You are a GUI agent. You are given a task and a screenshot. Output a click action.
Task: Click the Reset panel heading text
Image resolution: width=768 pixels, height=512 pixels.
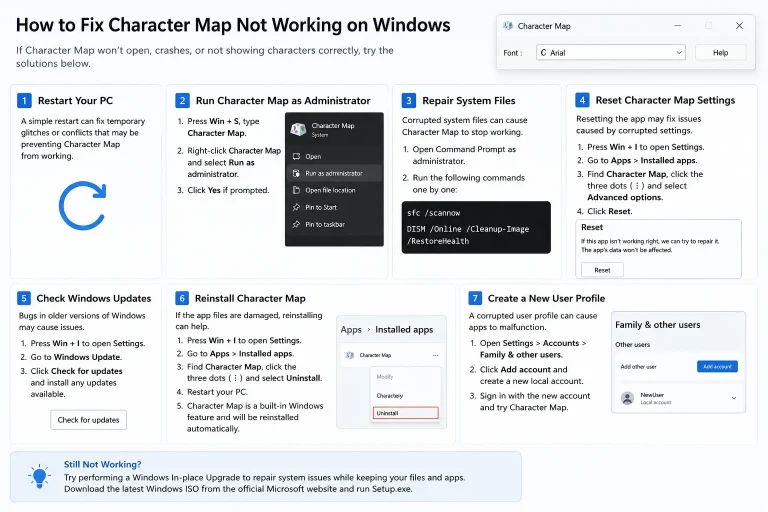[592, 227]
